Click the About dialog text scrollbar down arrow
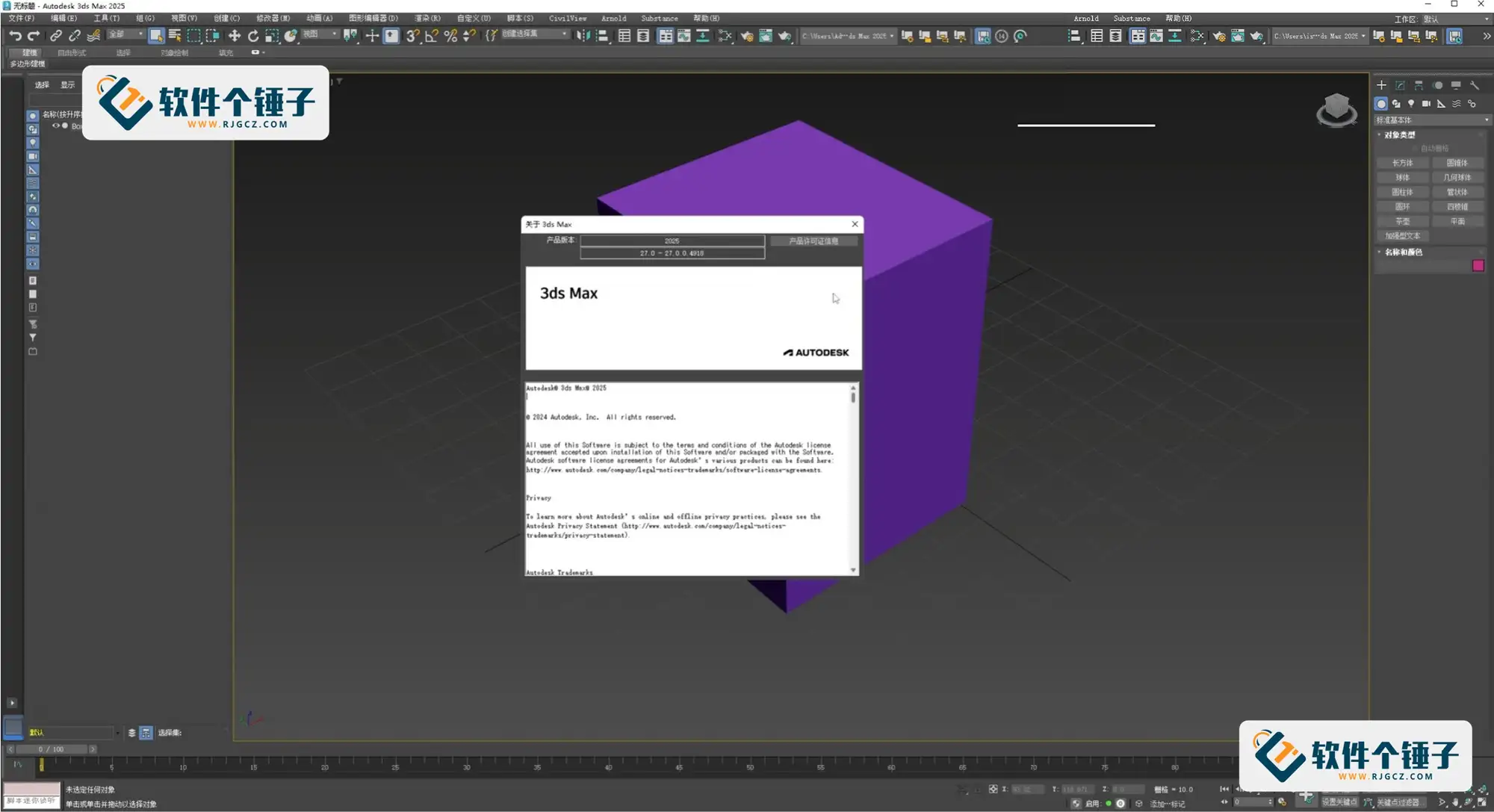Image resolution: width=1494 pixels, height=812 pixels. click(853, 570)
